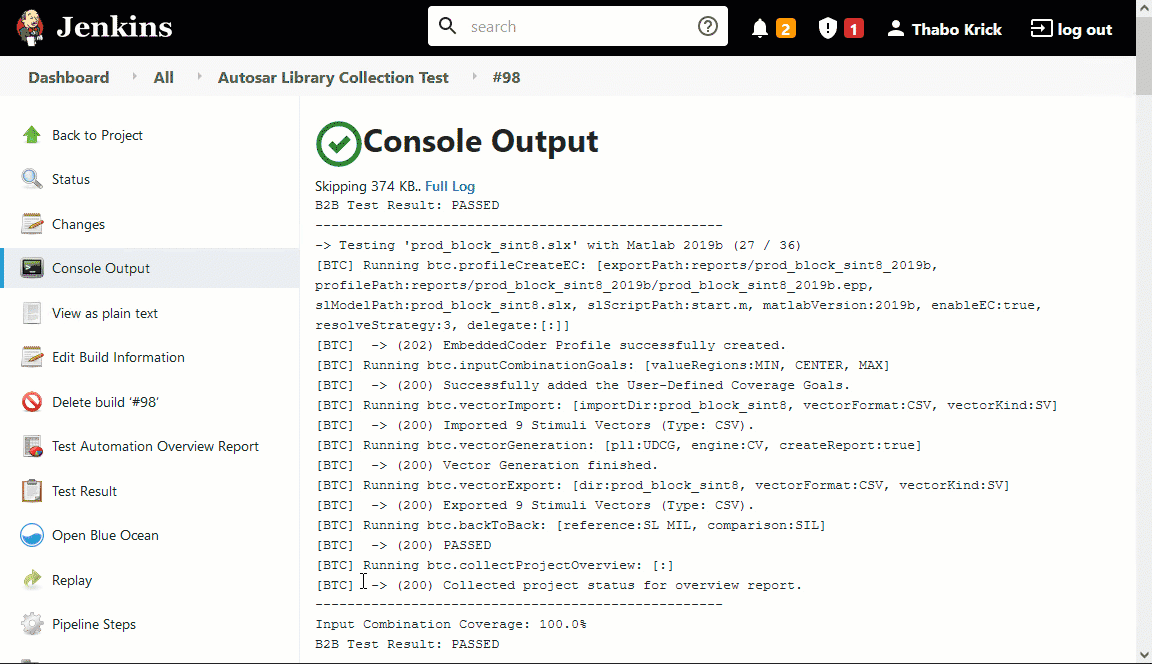Click the Status magnifier icon
Screen dimensions: 1152x664
coord(31,179)
